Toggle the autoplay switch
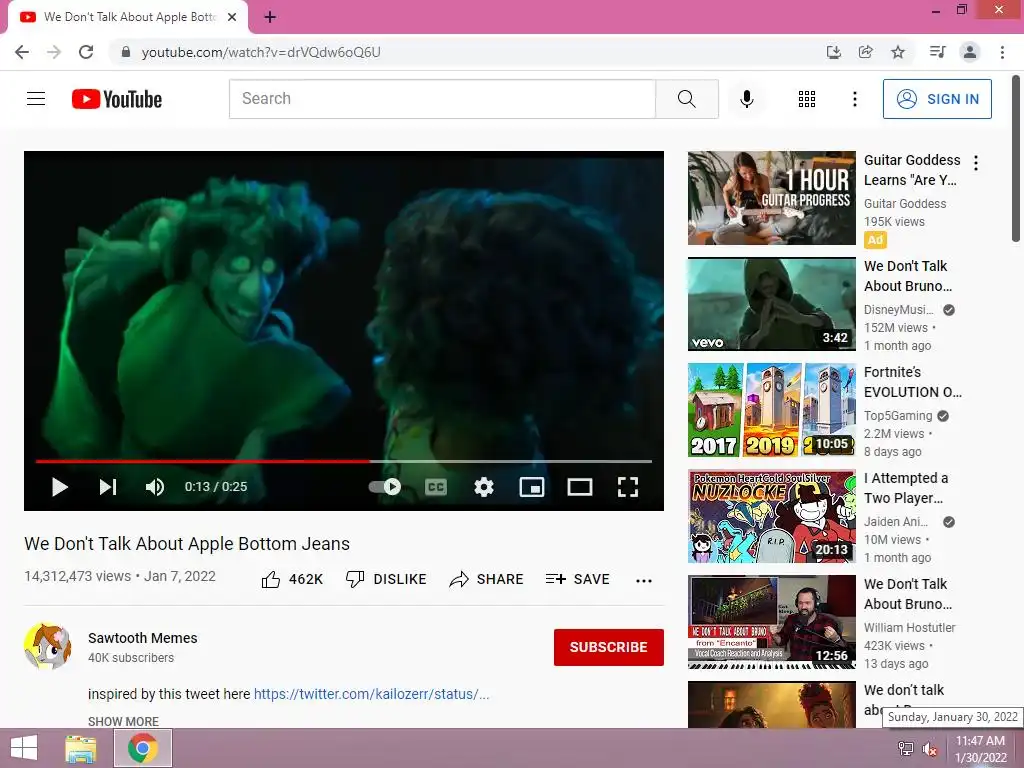 pos(385,487)
